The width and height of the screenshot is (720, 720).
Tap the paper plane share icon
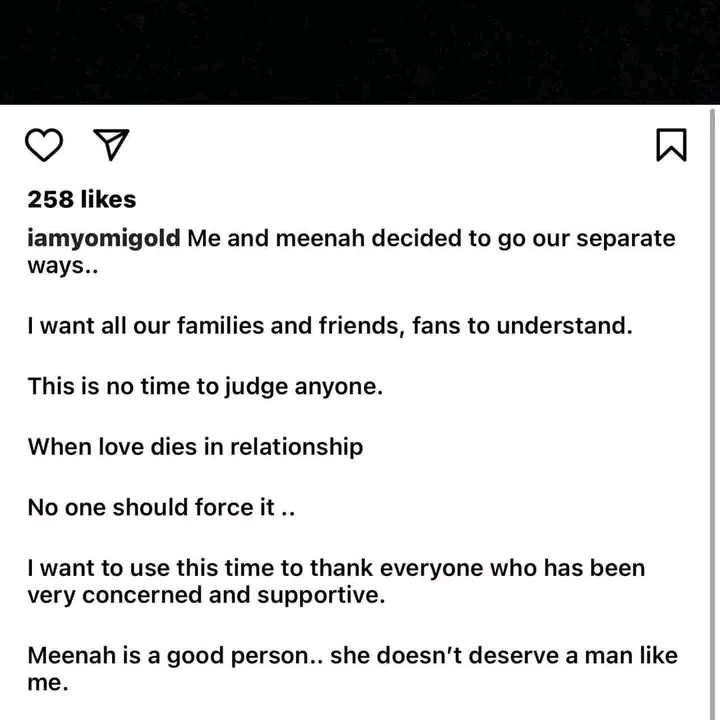pyautogui.click(x=109, y=146)
